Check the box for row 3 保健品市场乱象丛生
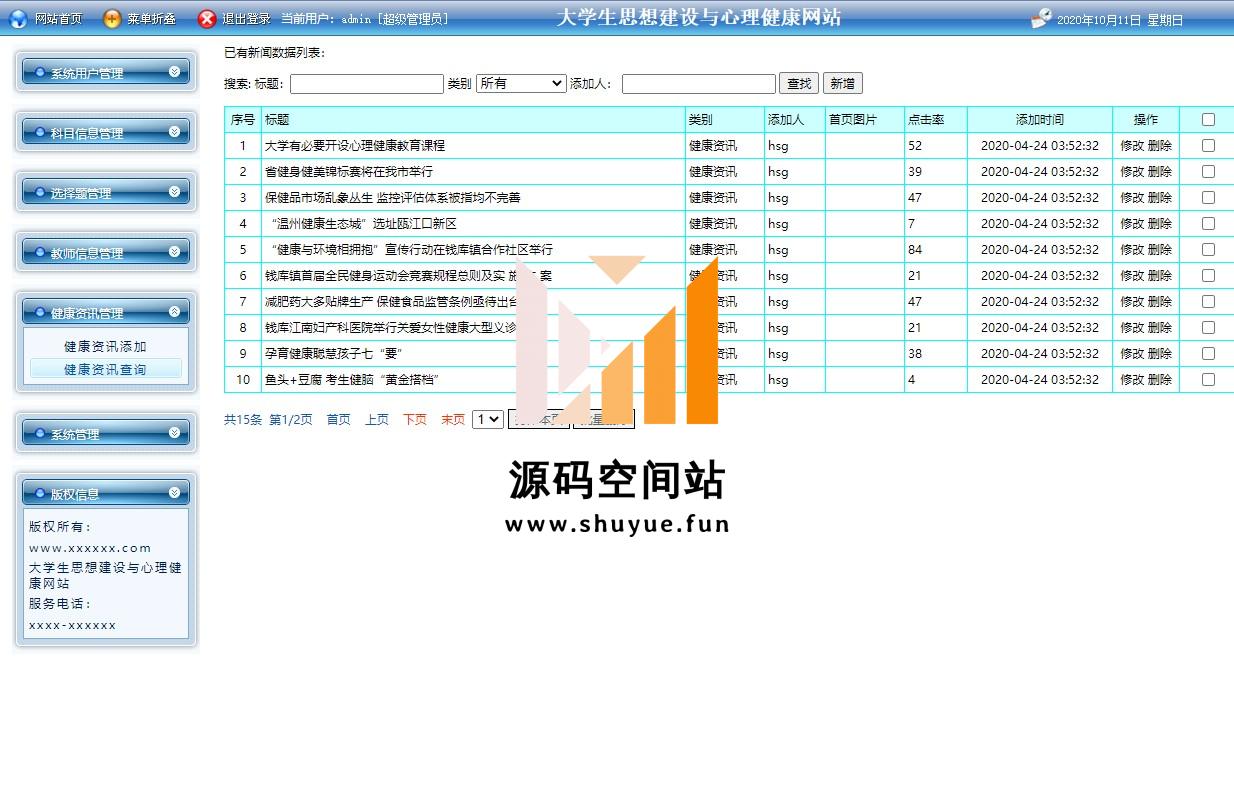This screenshot has width=1234, height=795. [1208, 197]
